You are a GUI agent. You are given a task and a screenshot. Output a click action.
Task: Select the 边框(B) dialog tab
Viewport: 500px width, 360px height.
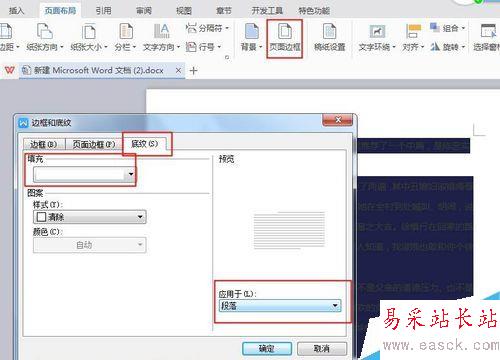point(44,144)
